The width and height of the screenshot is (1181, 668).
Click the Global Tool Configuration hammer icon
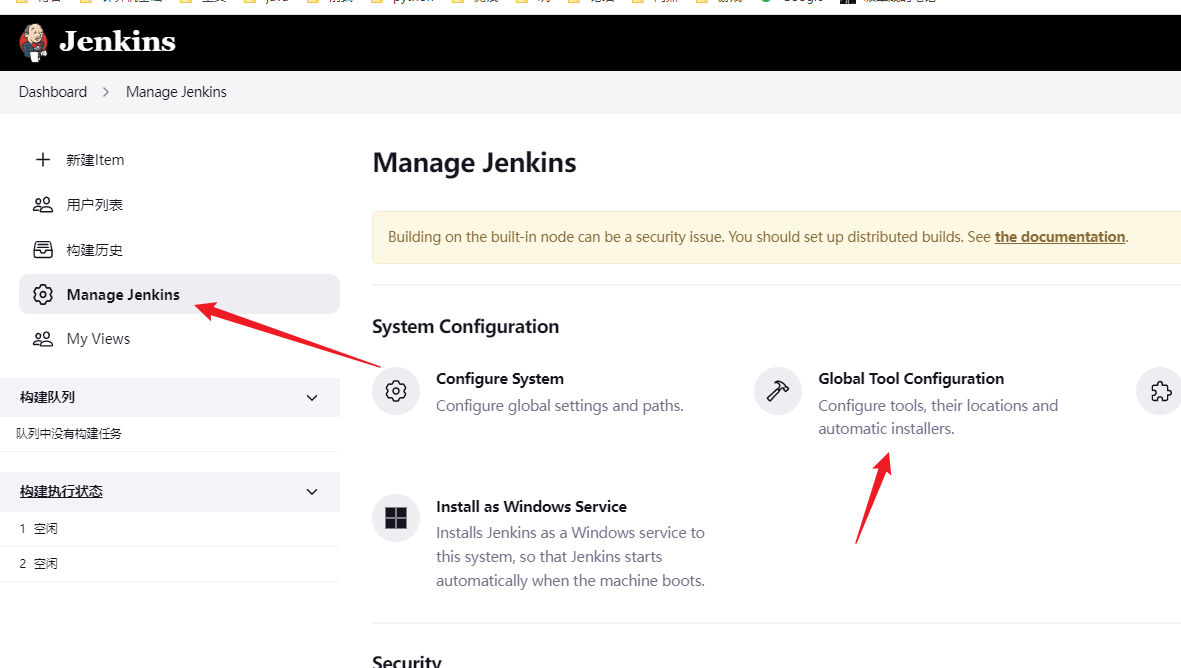click(x=778, y=391)
